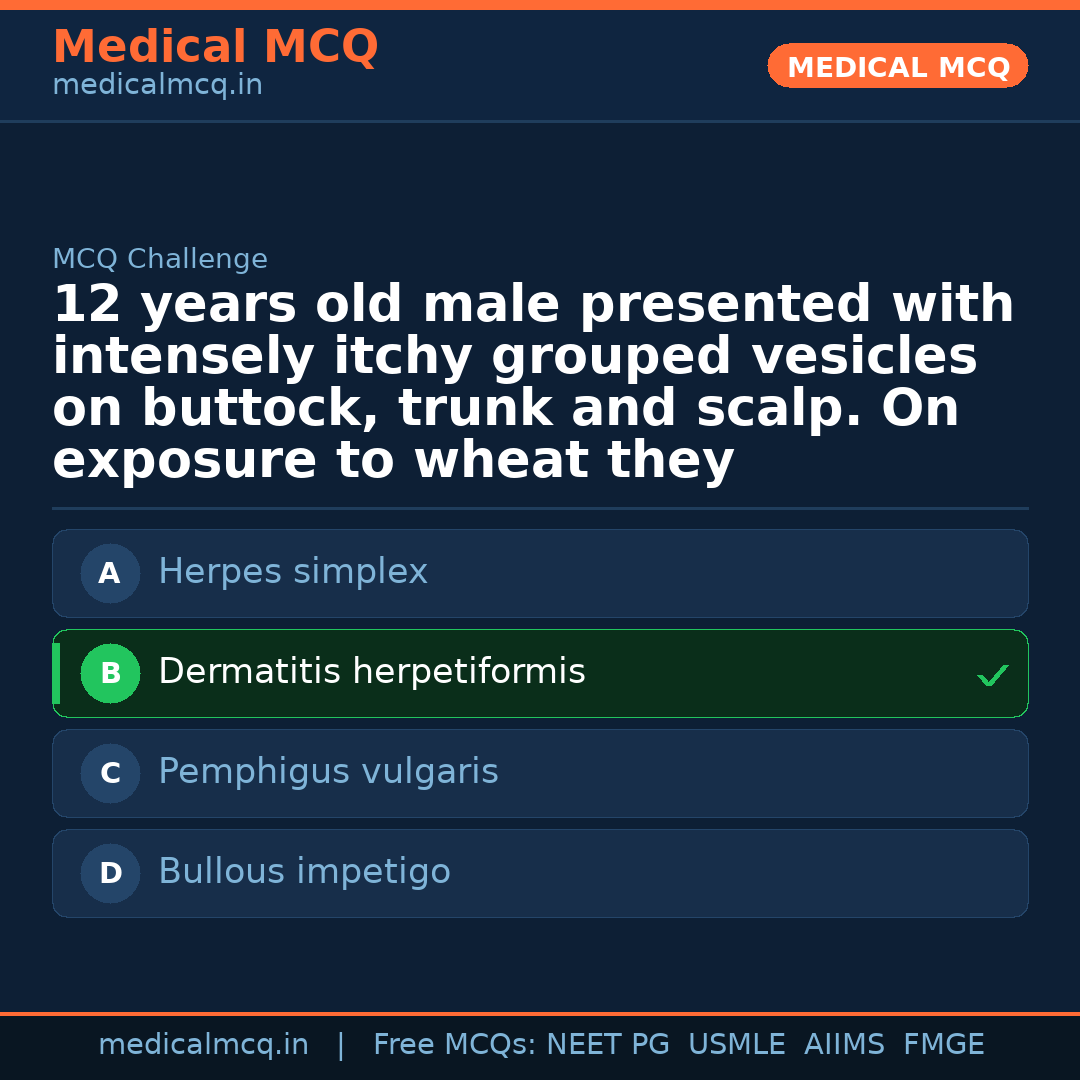
Task: Select the Herpes simplex answer
Action: (x=293, y=573)
